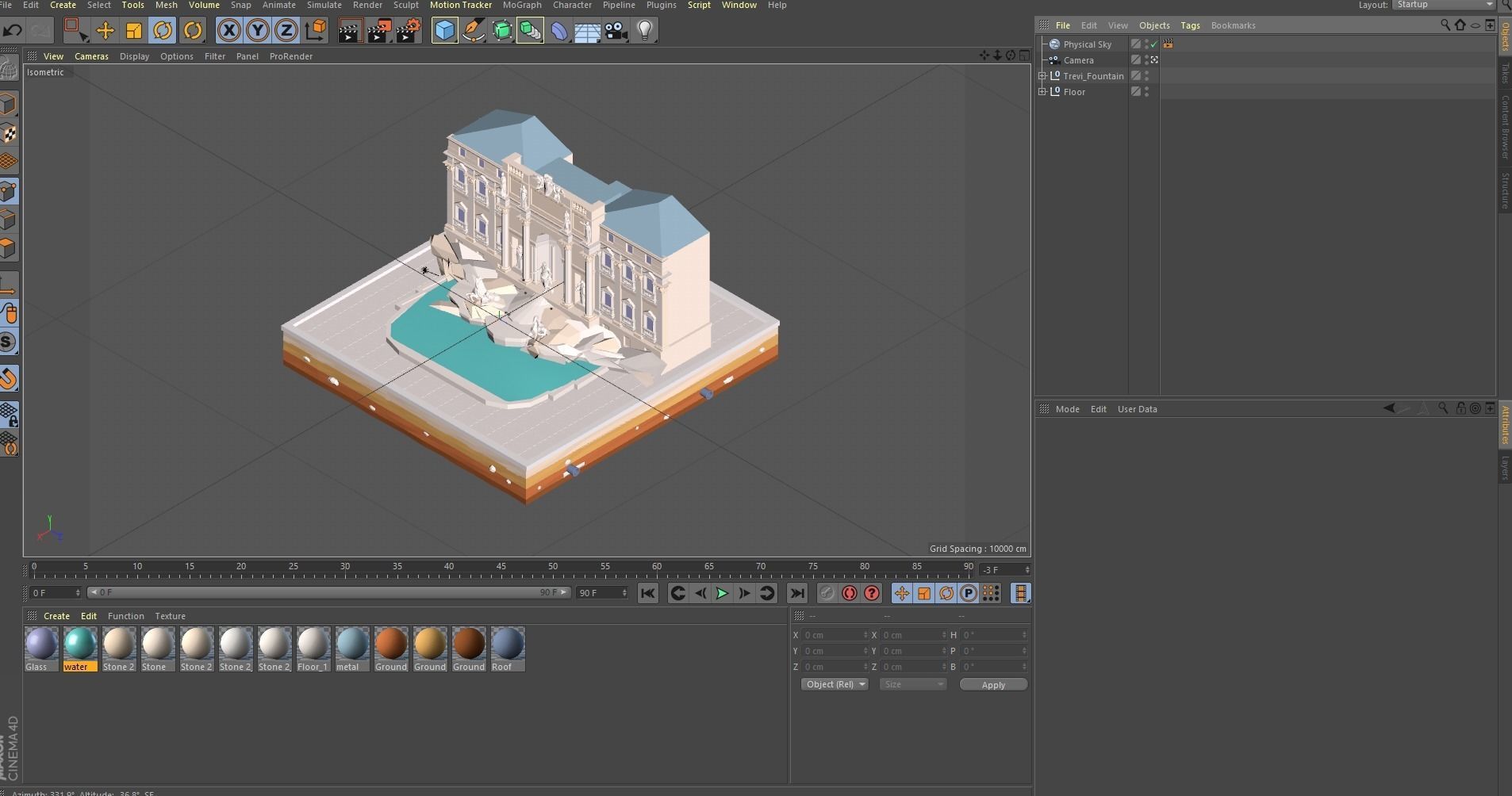Open the Bend deformer icon
This screenshot has height=796, width=1512.
point(559,31)
